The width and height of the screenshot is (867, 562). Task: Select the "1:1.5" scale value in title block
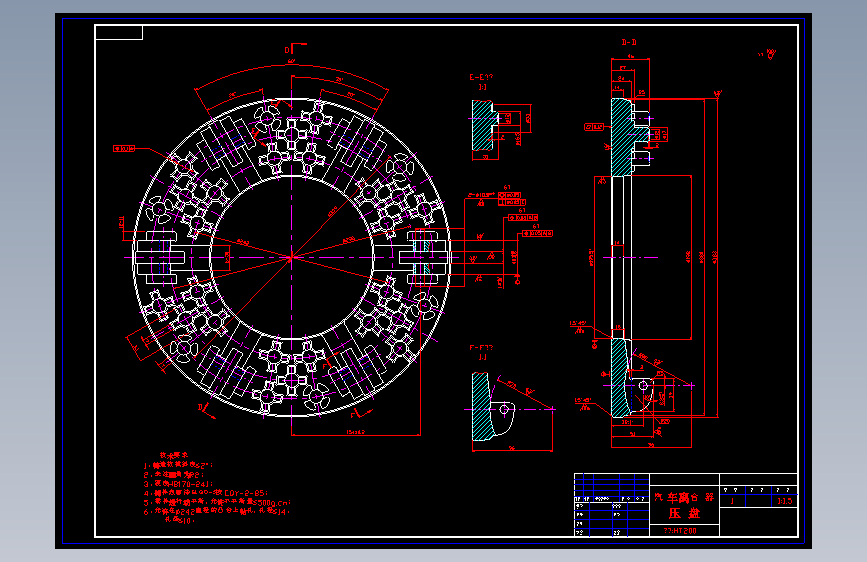pos(784,501)
